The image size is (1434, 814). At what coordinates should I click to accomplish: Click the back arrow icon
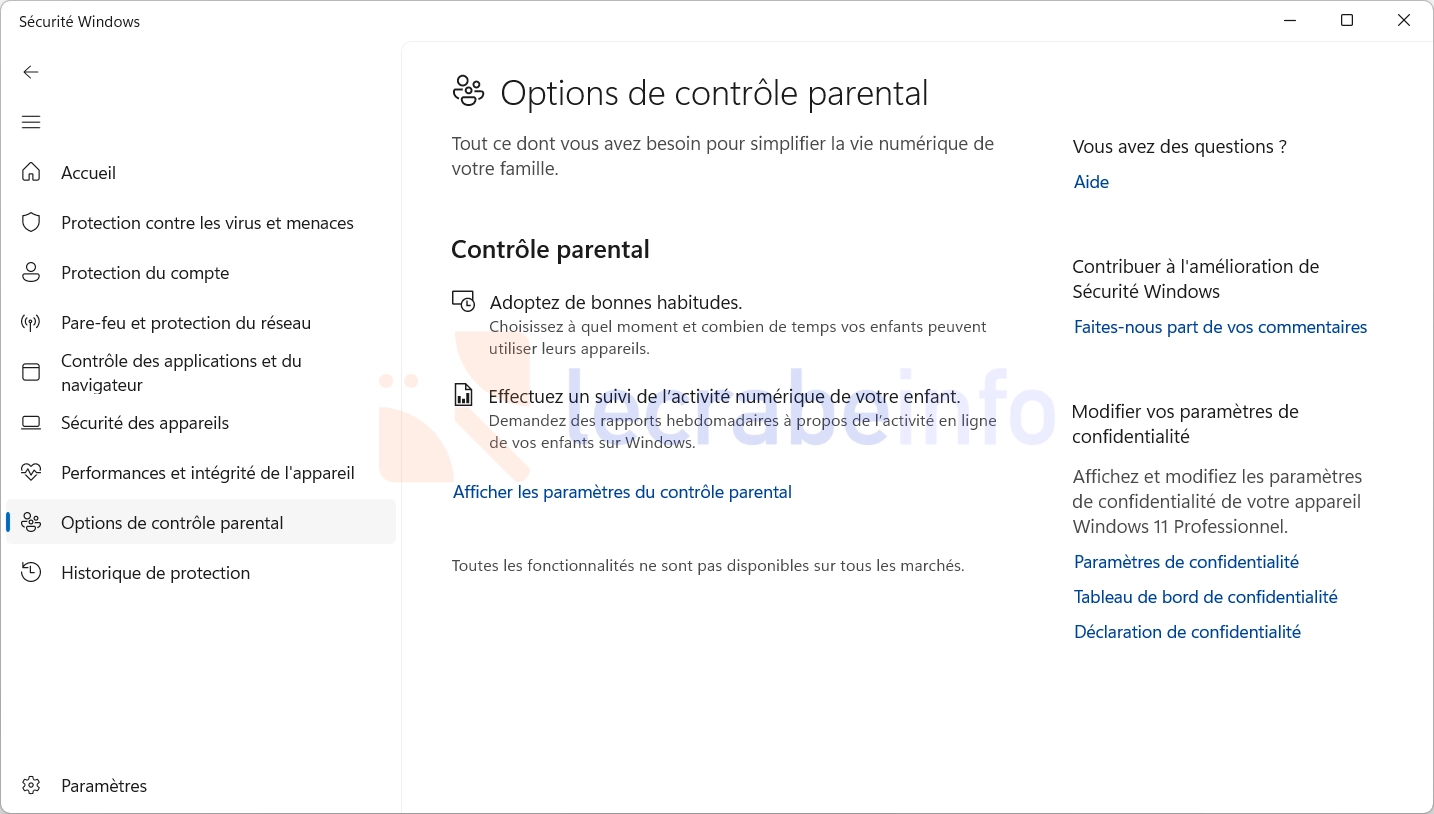(x=31, y=72)
